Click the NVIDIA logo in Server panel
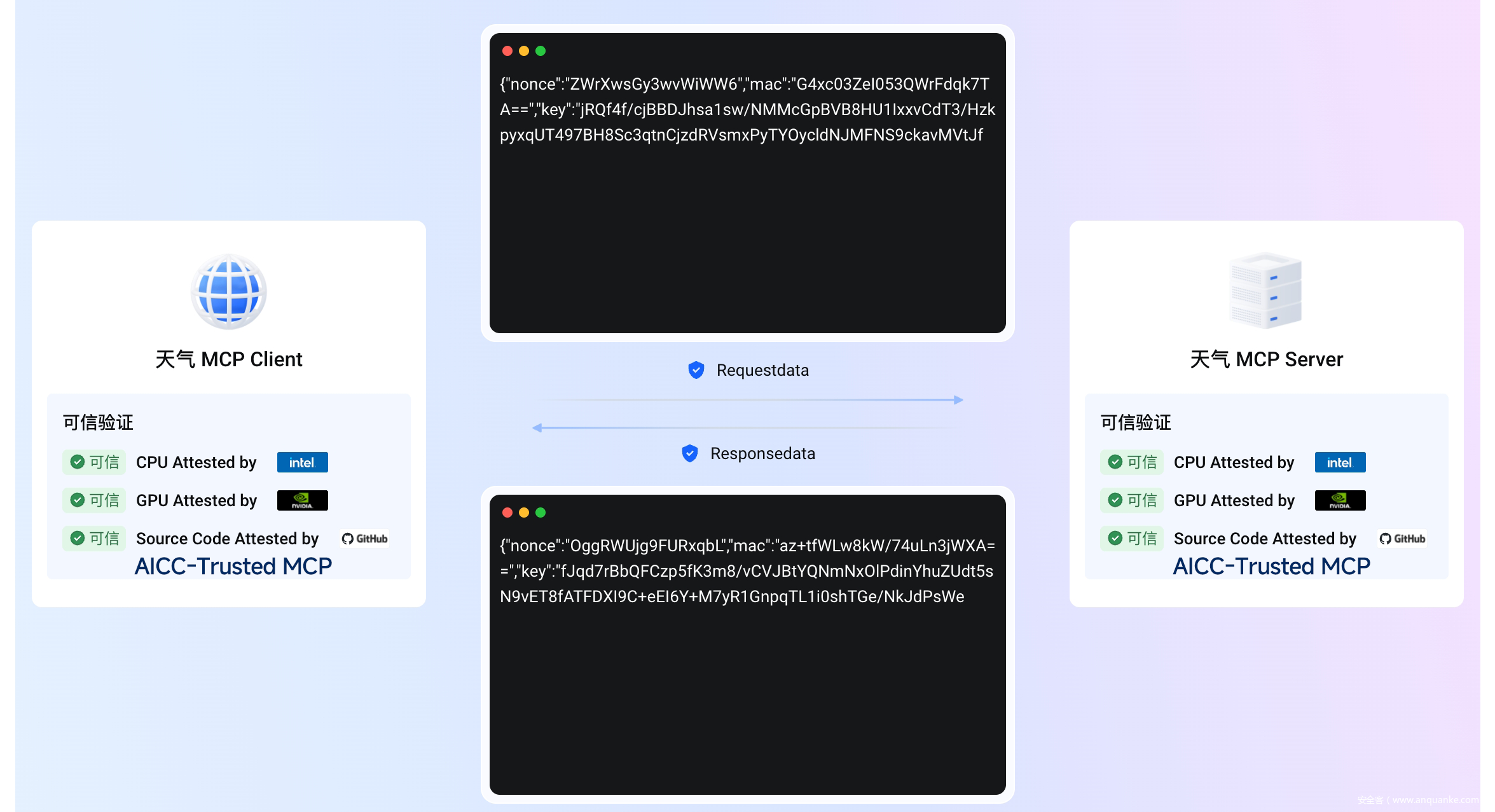Screen dimensions: 1495x812 (1339, 500)
